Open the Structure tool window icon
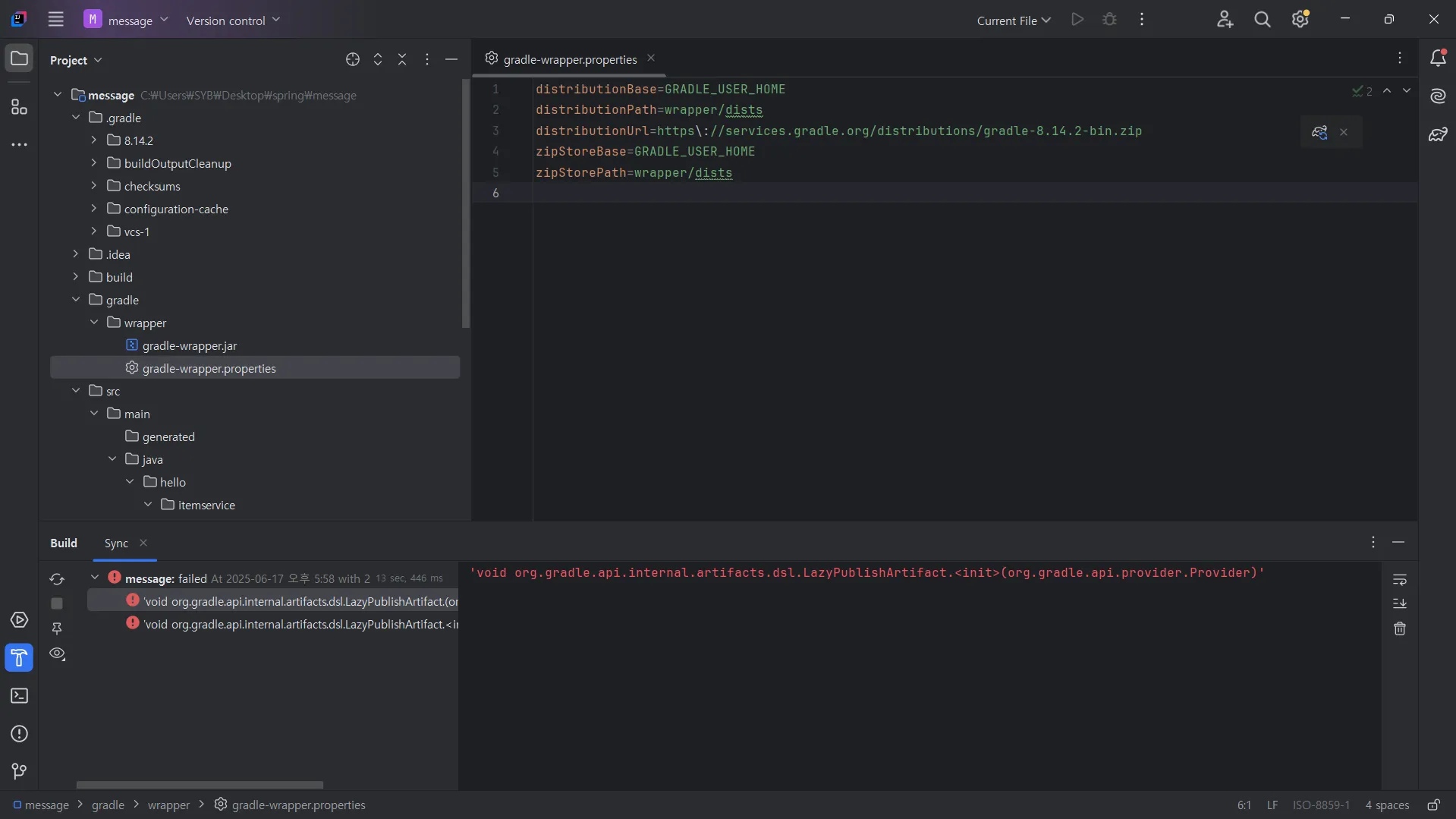The width and height of the screenshot is (1456, 819). tap(19, 107)
